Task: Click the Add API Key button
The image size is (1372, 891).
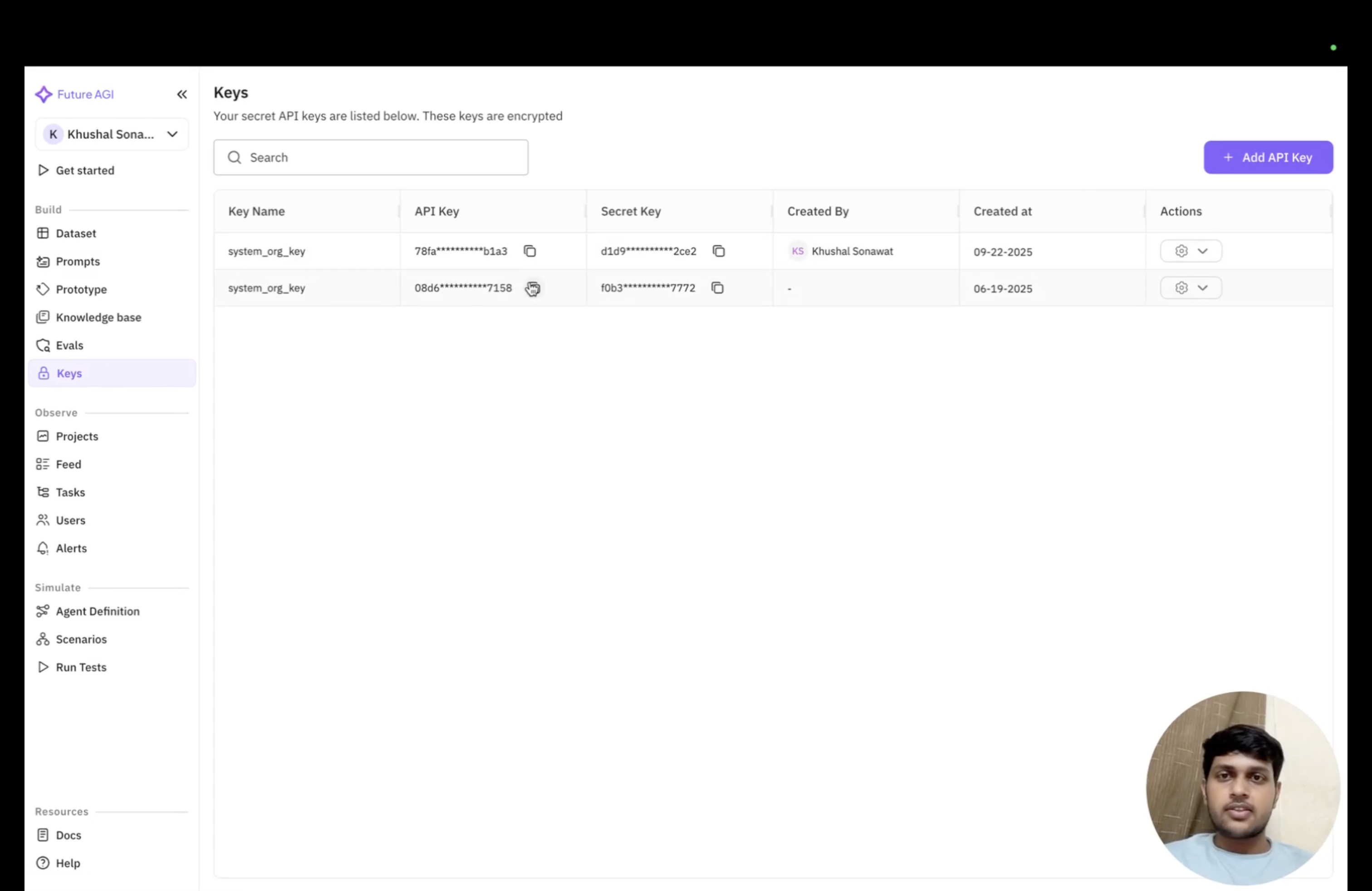Action: 1268,157
